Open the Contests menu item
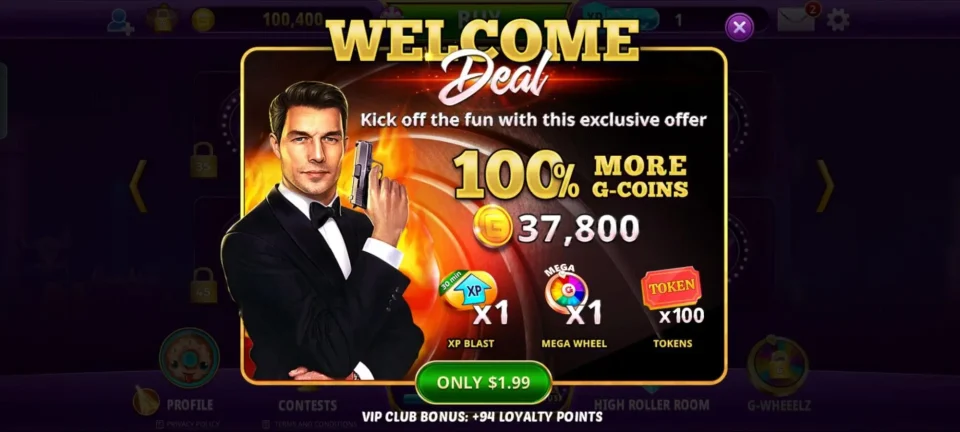This screenshot has height=432, width=960. [307, 405]
